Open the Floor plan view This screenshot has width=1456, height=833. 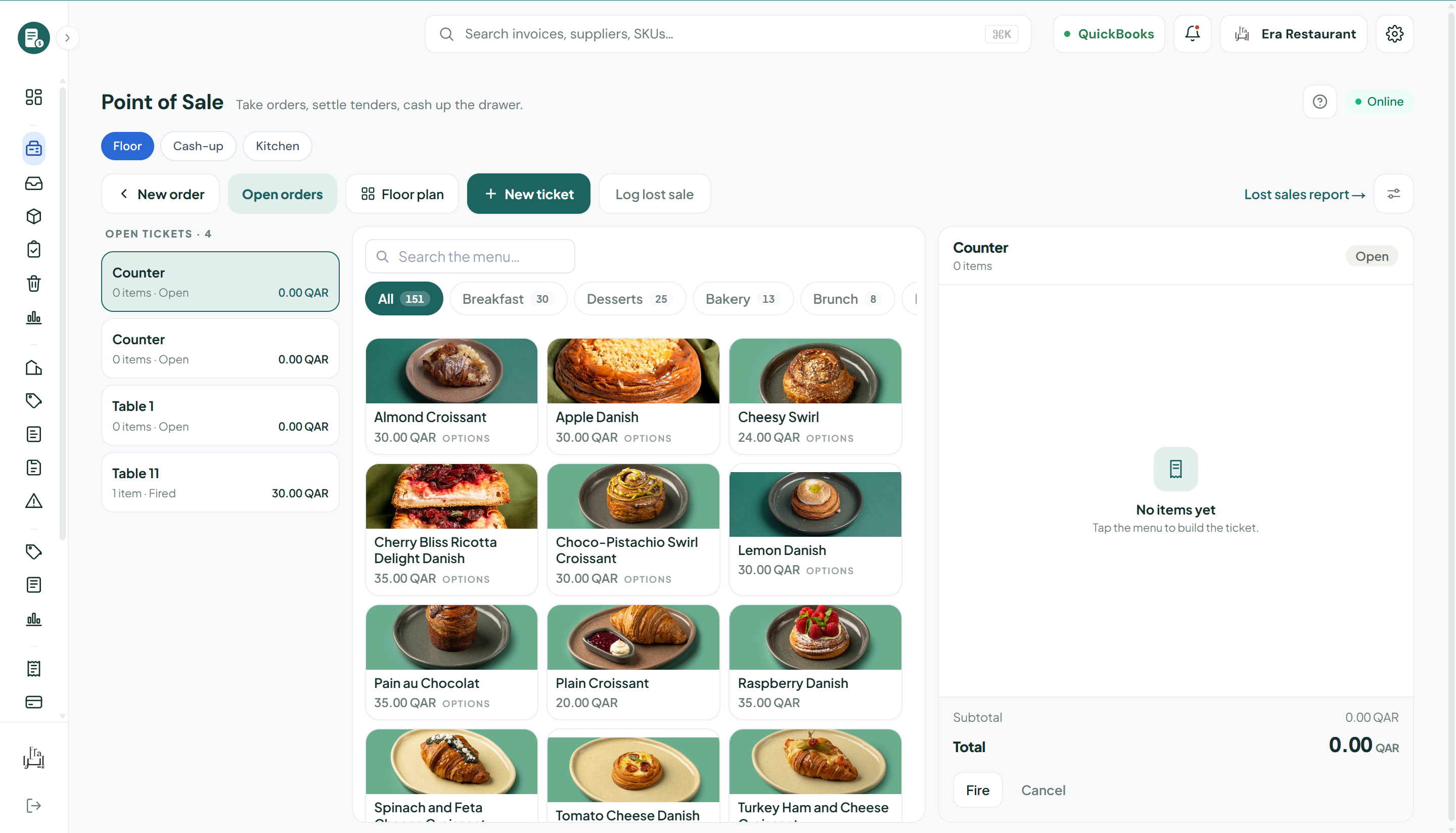point(402,194)
